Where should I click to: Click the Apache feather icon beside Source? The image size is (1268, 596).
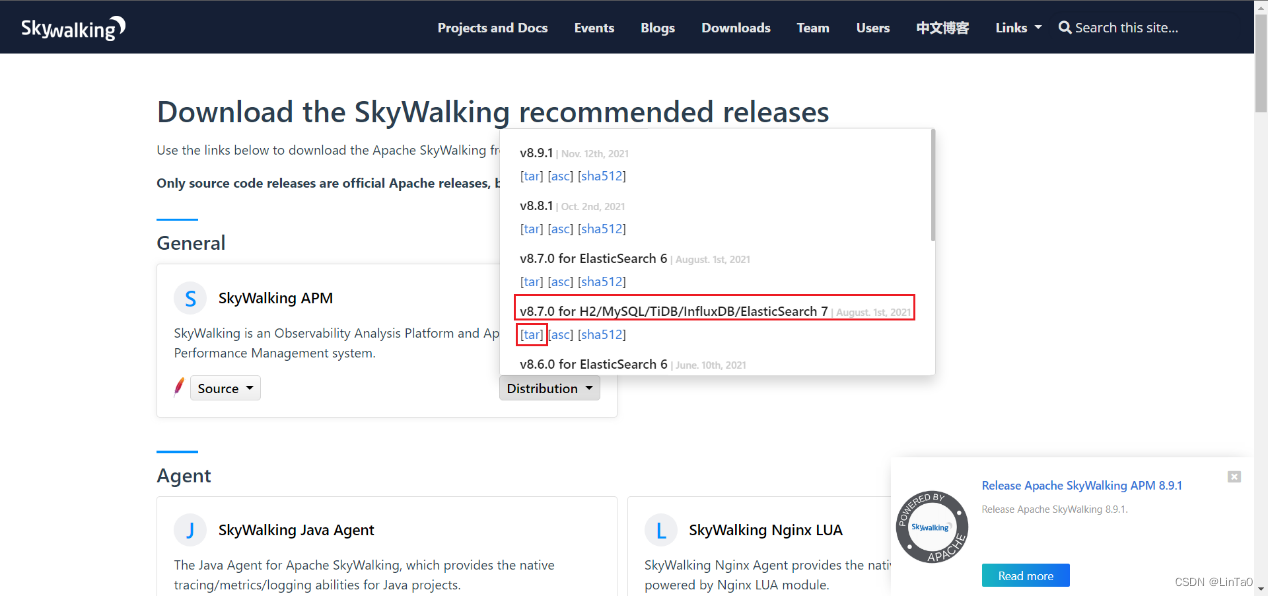pyautogui.click(x=180, y=387)
